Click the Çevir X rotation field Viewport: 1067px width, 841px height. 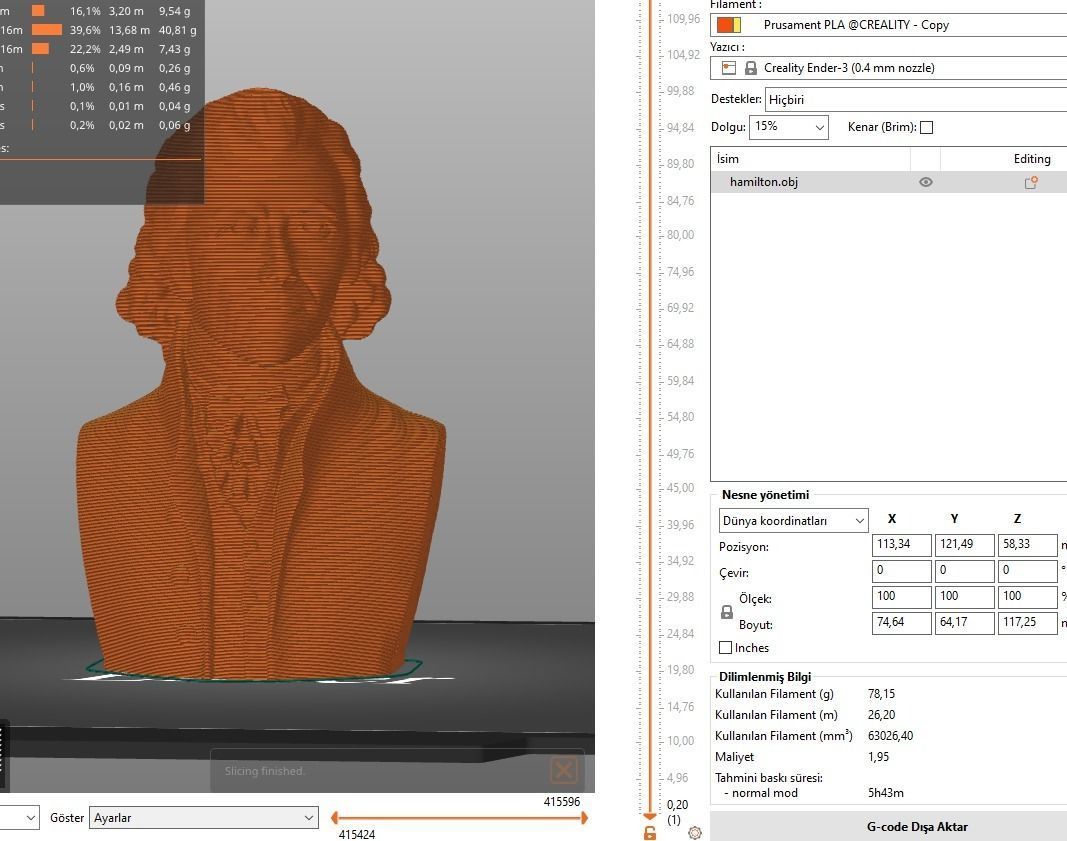point(902,571)
